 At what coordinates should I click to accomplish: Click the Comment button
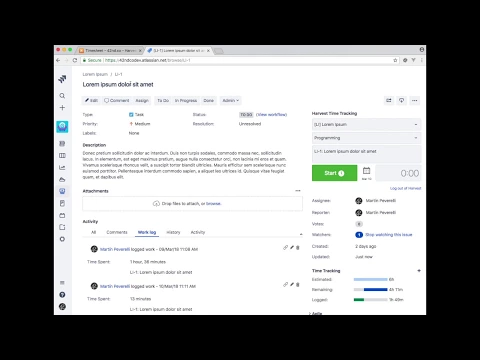click(x=116, y=100)
